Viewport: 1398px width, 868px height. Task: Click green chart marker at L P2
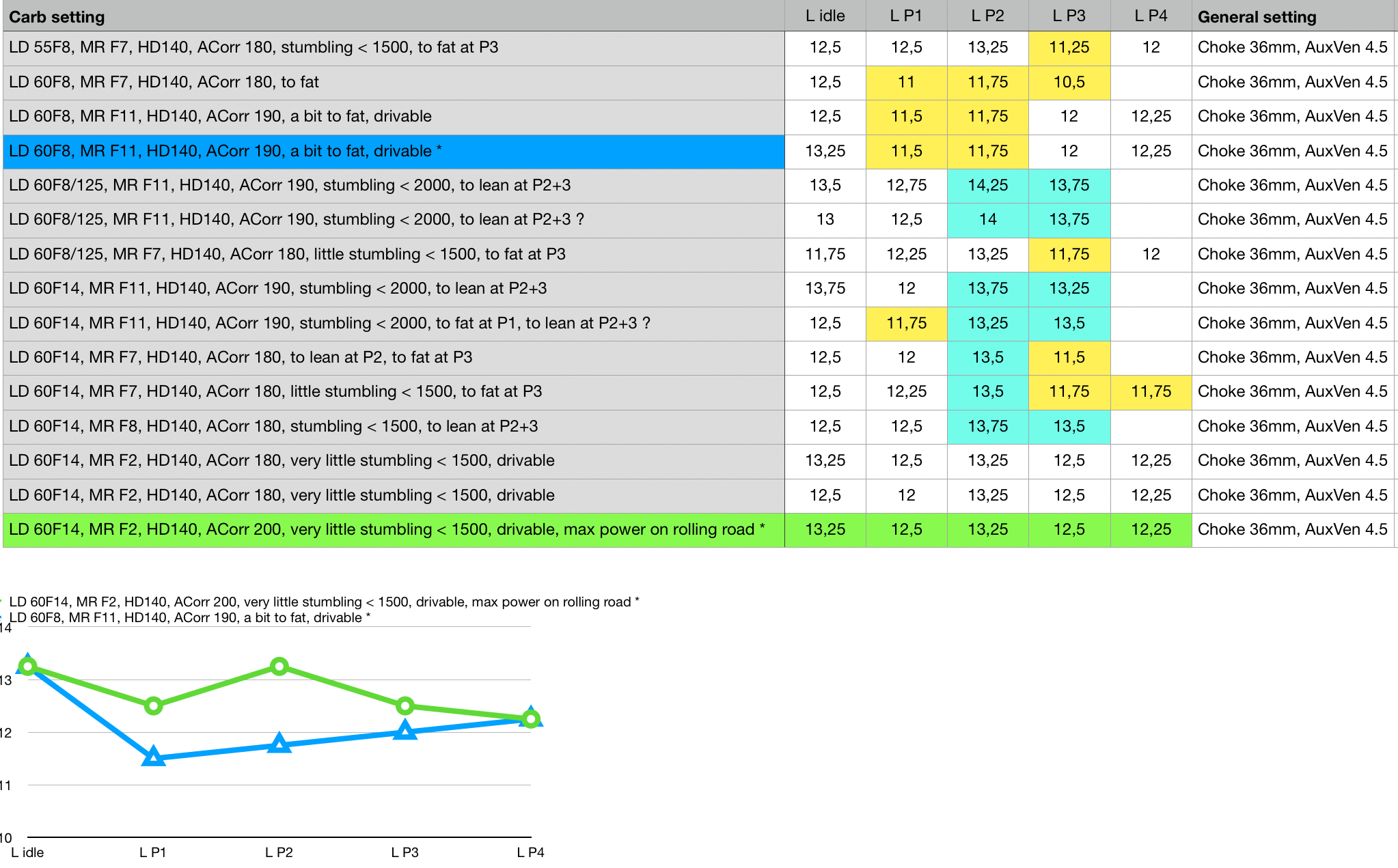pos(279,667)
